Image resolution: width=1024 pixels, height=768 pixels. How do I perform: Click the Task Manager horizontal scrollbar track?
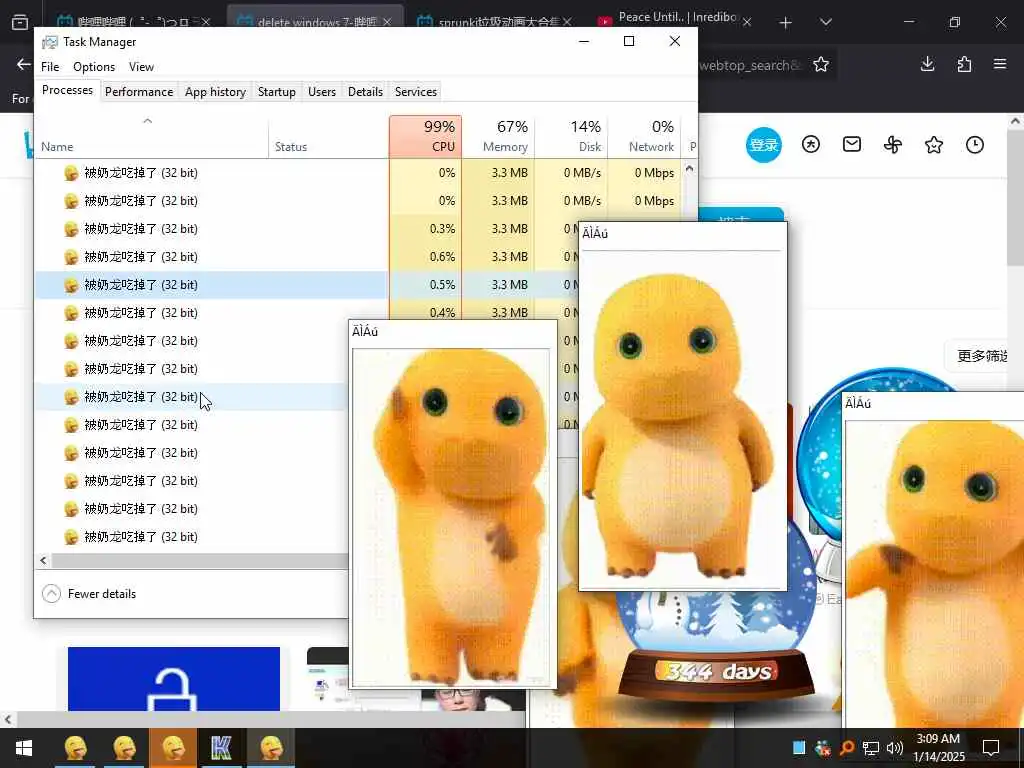click(199, 560)
